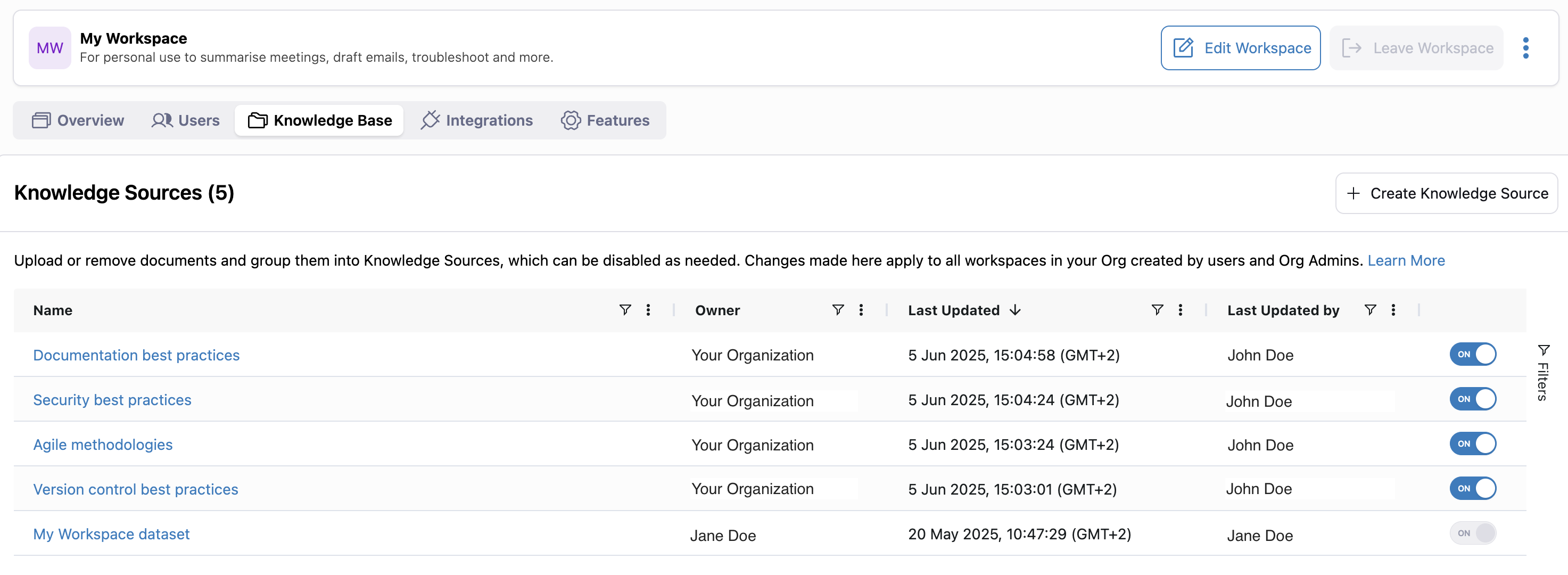Open the Owner column filter icon
This screenshot has height=575, width=1568.
click(838, 310)
